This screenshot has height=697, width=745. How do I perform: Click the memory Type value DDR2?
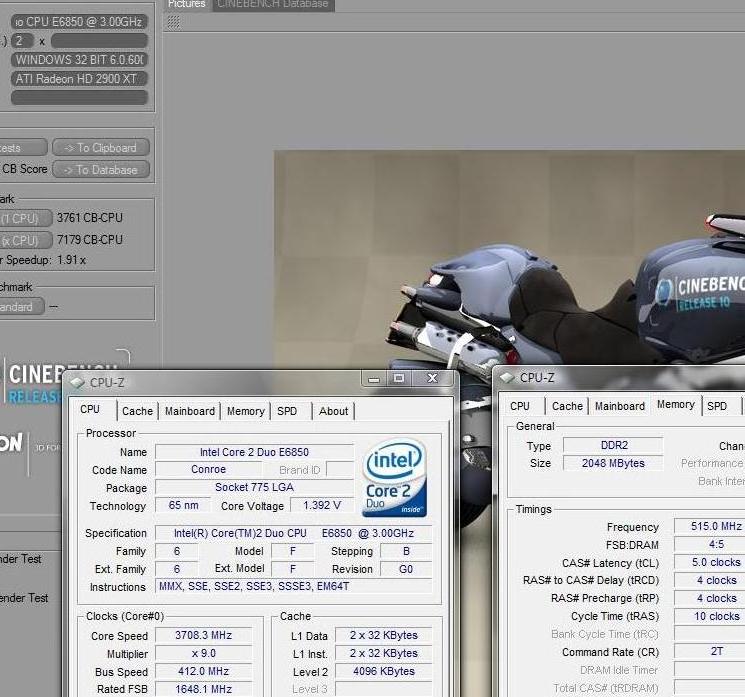[x=613, y=445]
